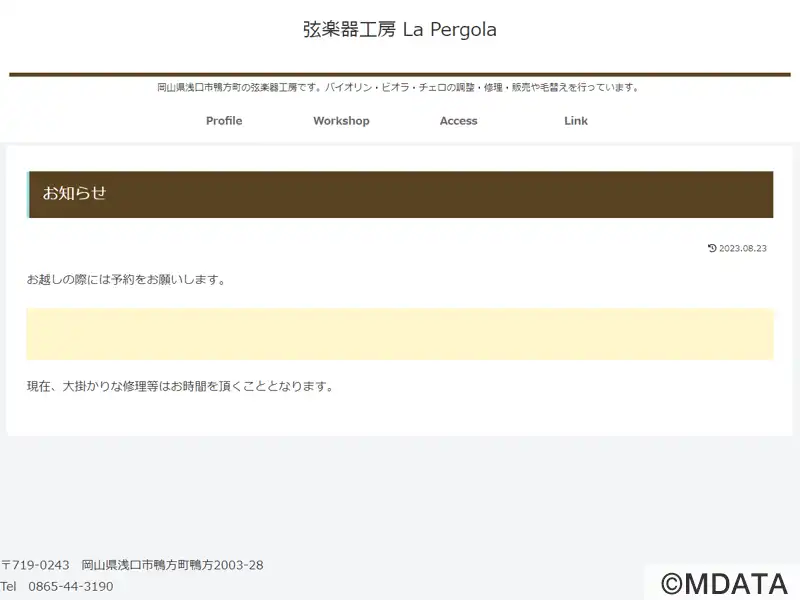Click the text お越しの際には予約をお願いします。
The image size is (800, 600).
[x=126, y=280]
